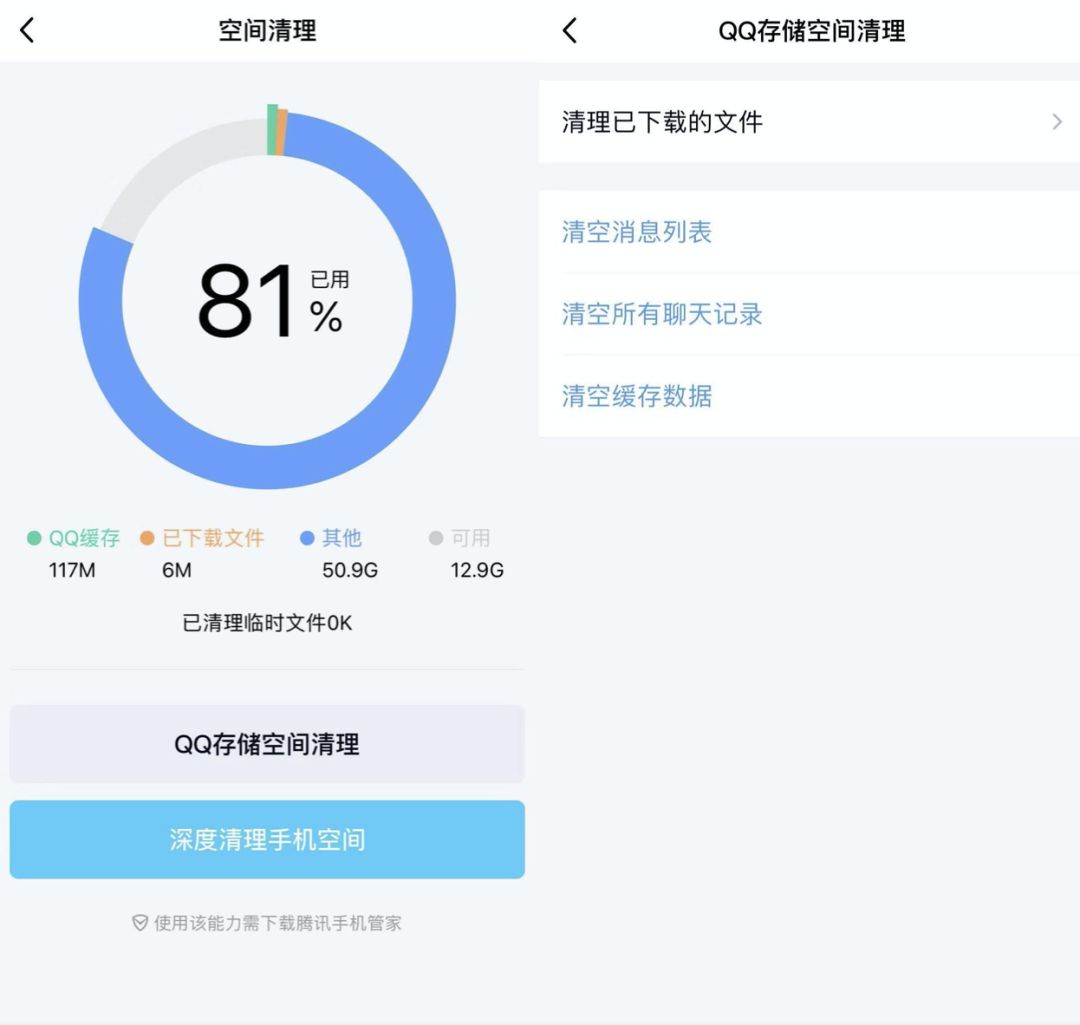
Task: Open 清理已下载的文件 chevron arrow
Action: point(1057,122)
